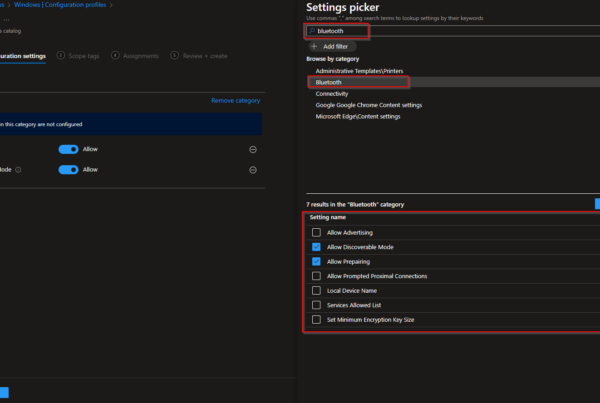Click the Remove category link
The image size is (600, 403).
[x=235, y=100]
